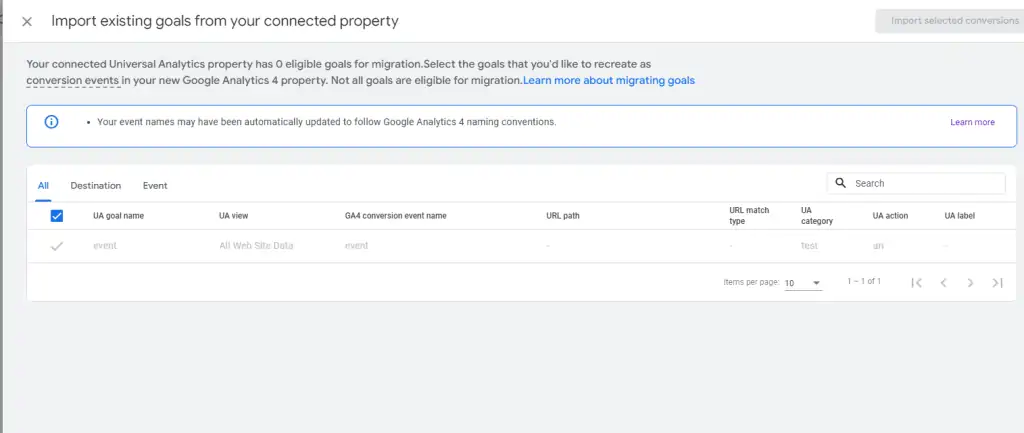Open Learn more about migrating goals link
This screenshot has width=1024, height=433.
pos(608,80)
